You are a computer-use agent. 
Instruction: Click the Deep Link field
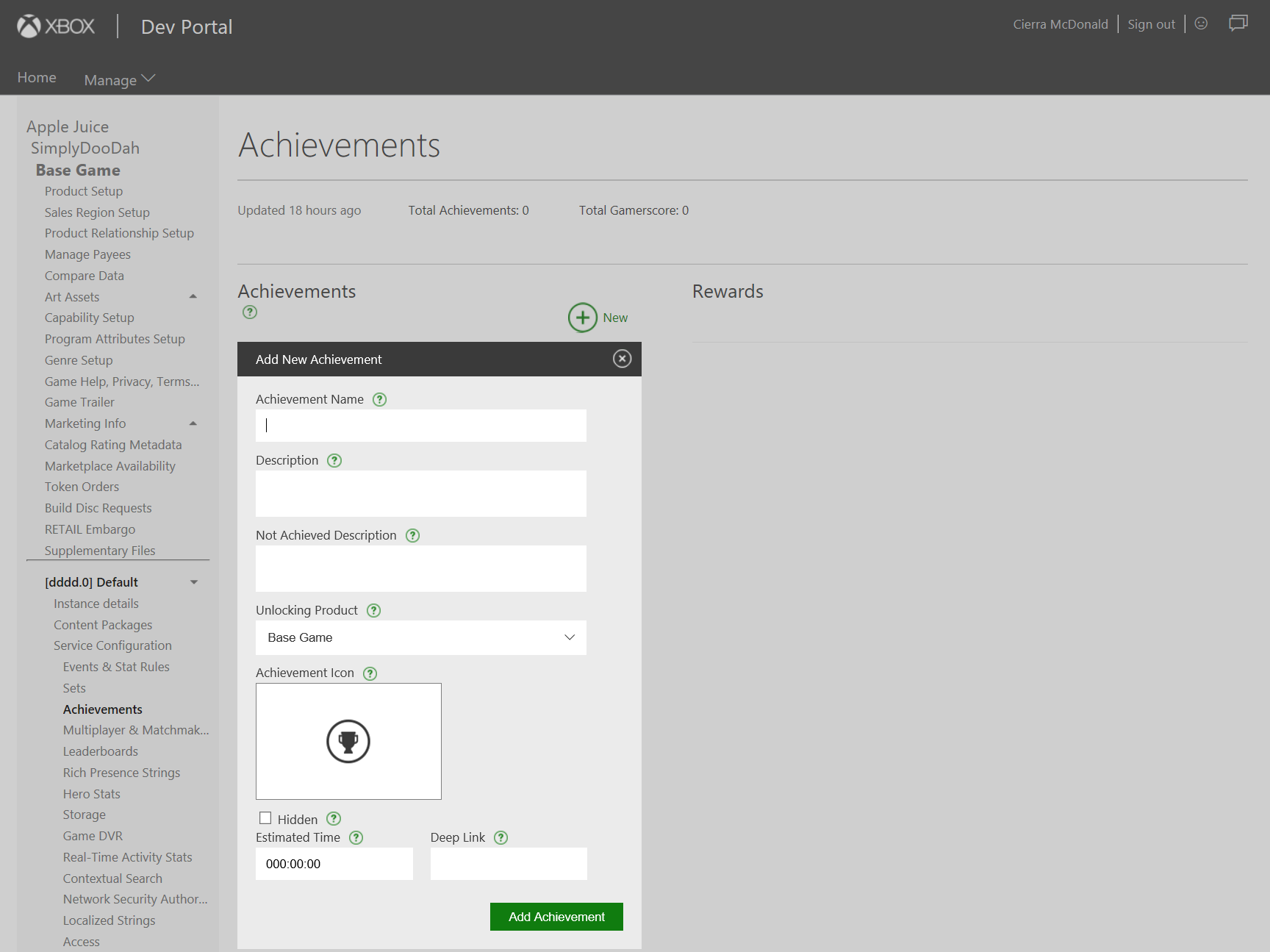509,864
